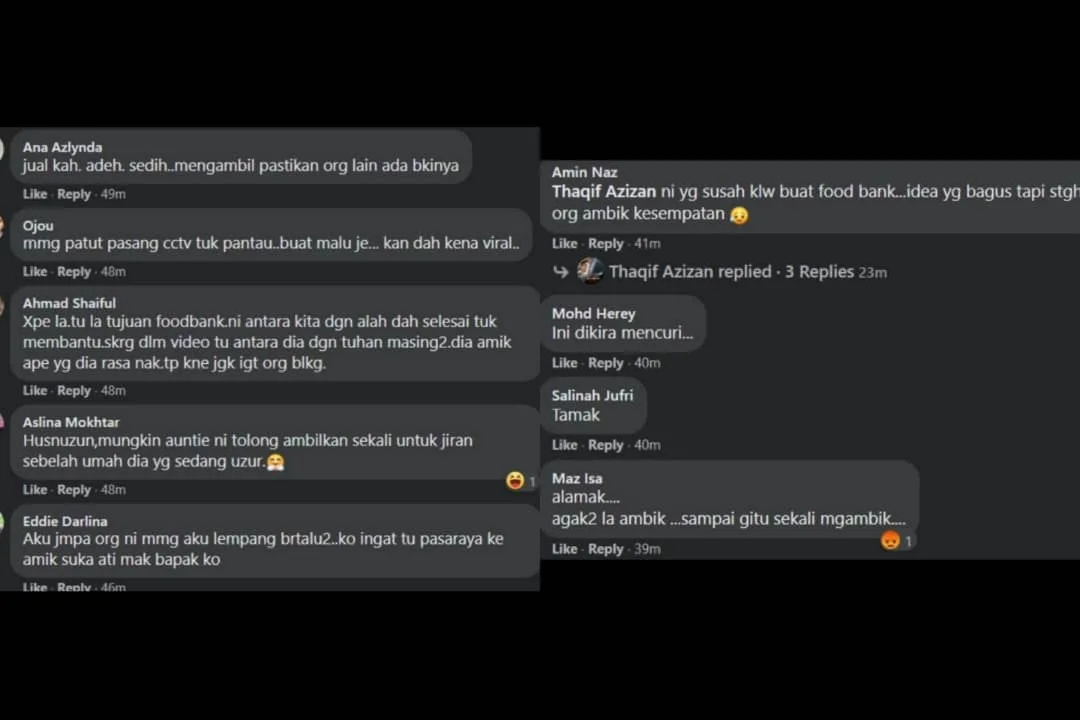This screenshot has height=720, width=1080.
Task: Reply to Ana Azlynda's comment
Action: [74, 194]
